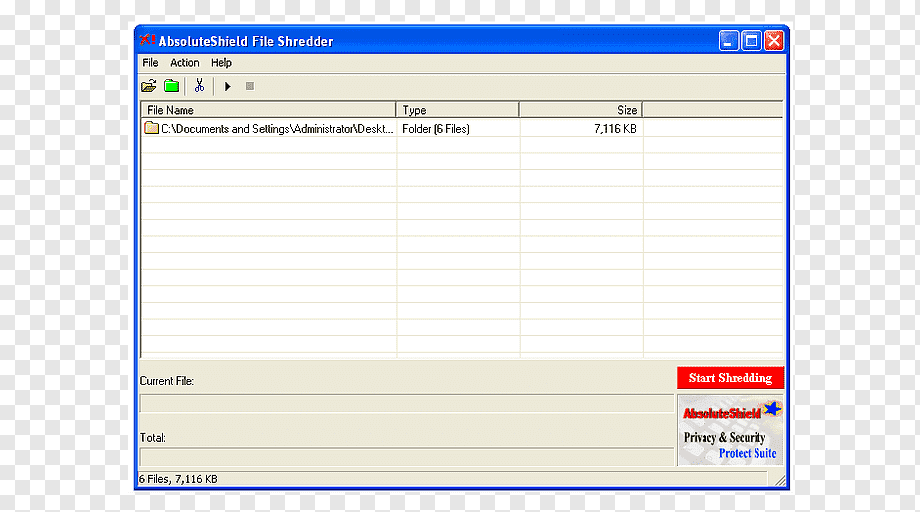Sort by the Size column header

(x=580, y=110)
